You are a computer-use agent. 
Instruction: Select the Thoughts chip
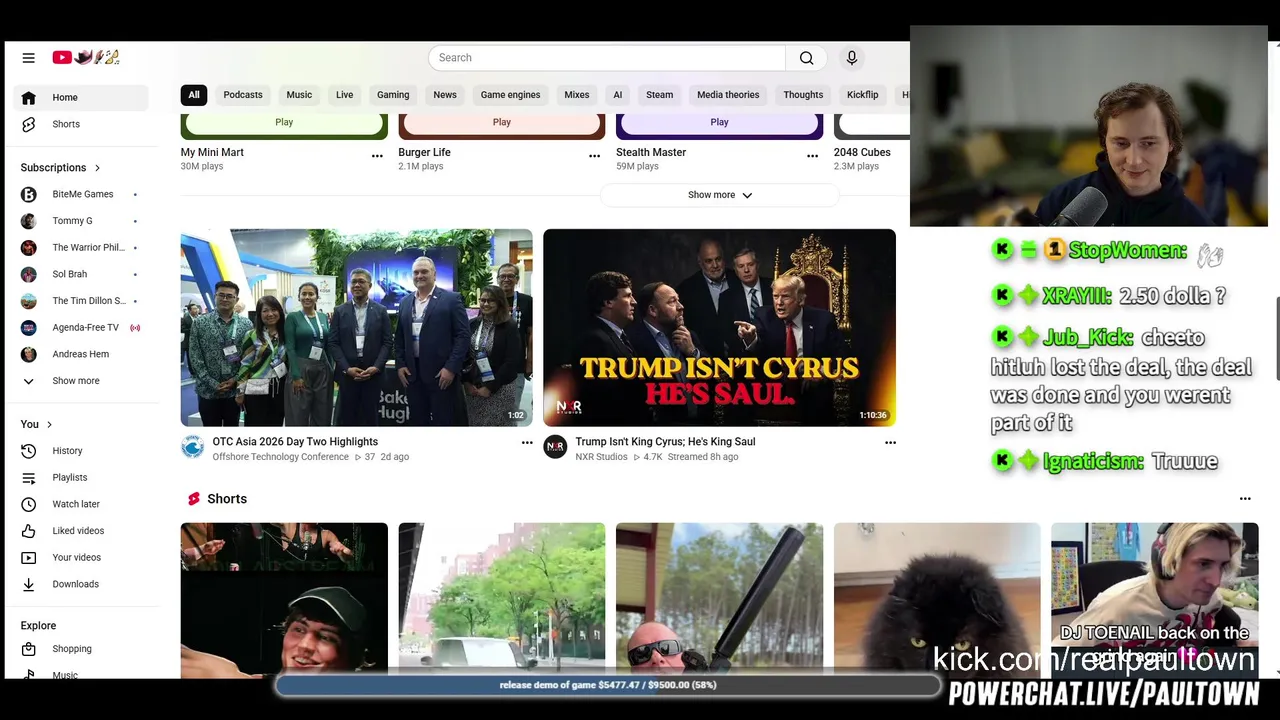[x=803, y=95]
